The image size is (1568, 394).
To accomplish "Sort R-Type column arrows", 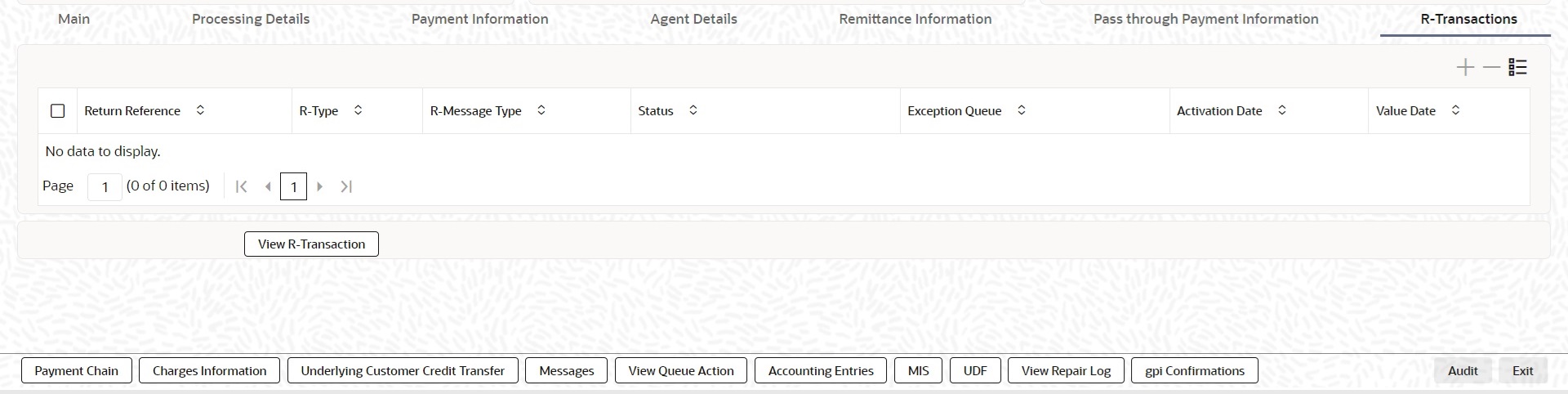I will 358,110.
